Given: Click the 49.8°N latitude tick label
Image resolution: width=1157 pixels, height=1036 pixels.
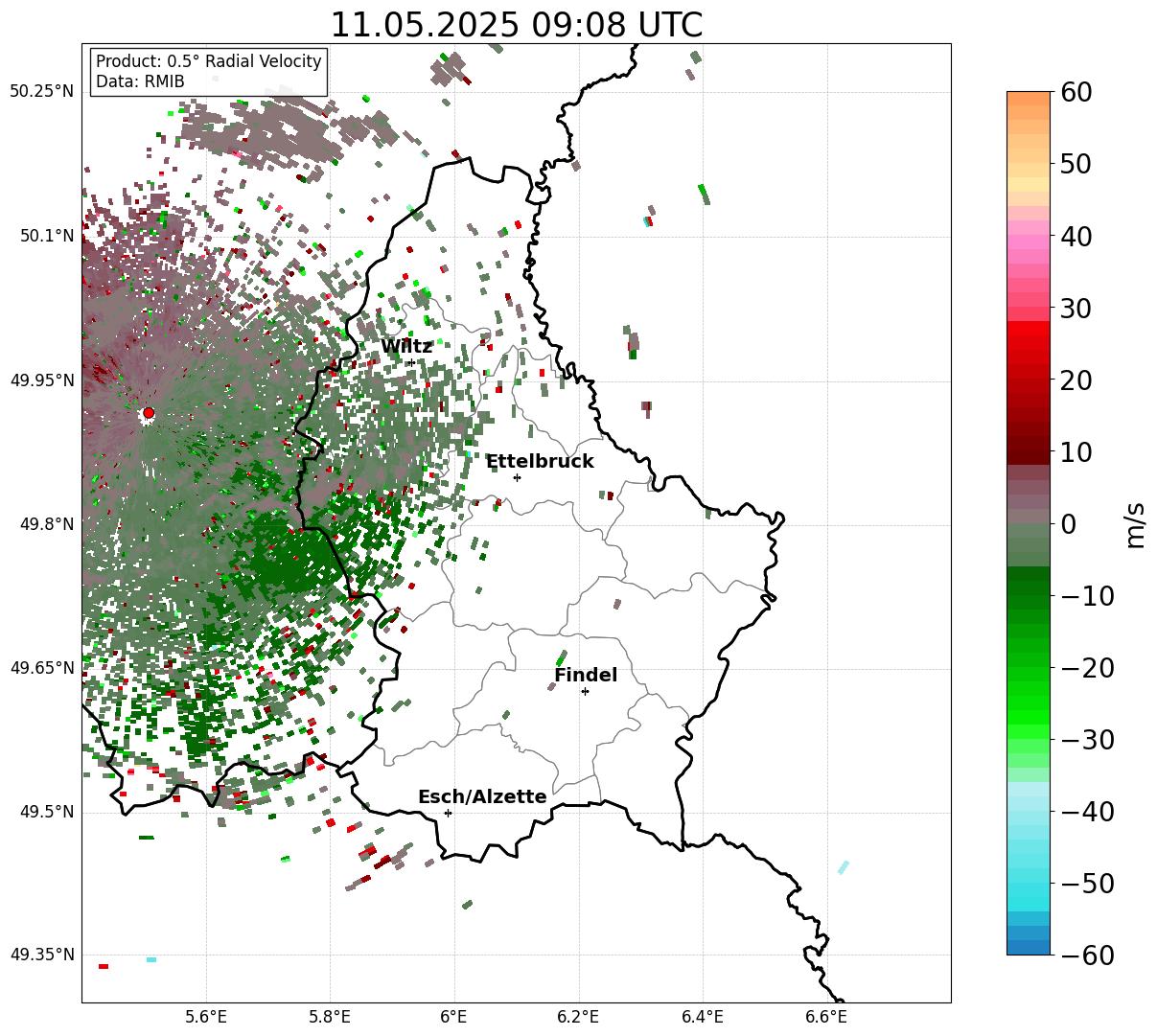Looking at the screenshot, I should click(x=46, y=524).
